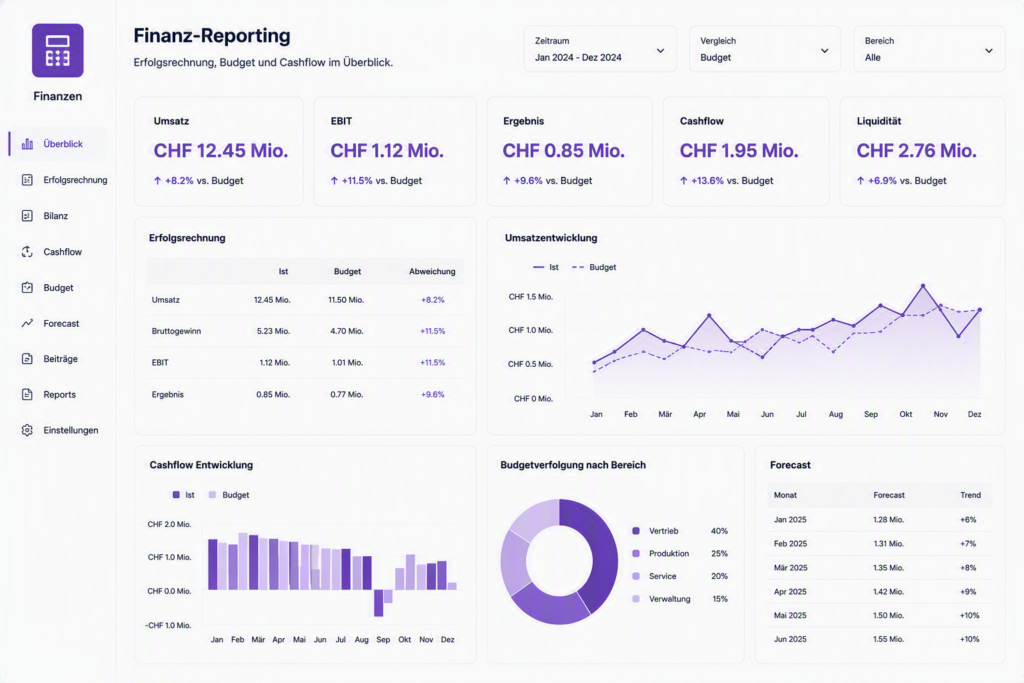1024x683 pixels.
Task: Click the Bilanz sidebar icon
Action: tap(27, 215)
